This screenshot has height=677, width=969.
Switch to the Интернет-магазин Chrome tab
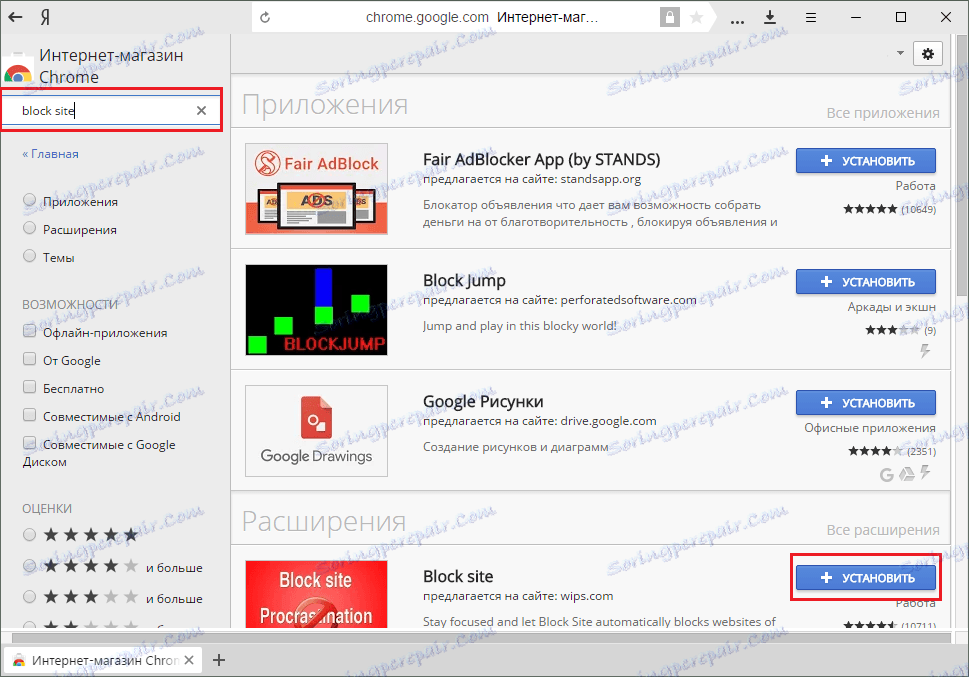click(95, 660)
